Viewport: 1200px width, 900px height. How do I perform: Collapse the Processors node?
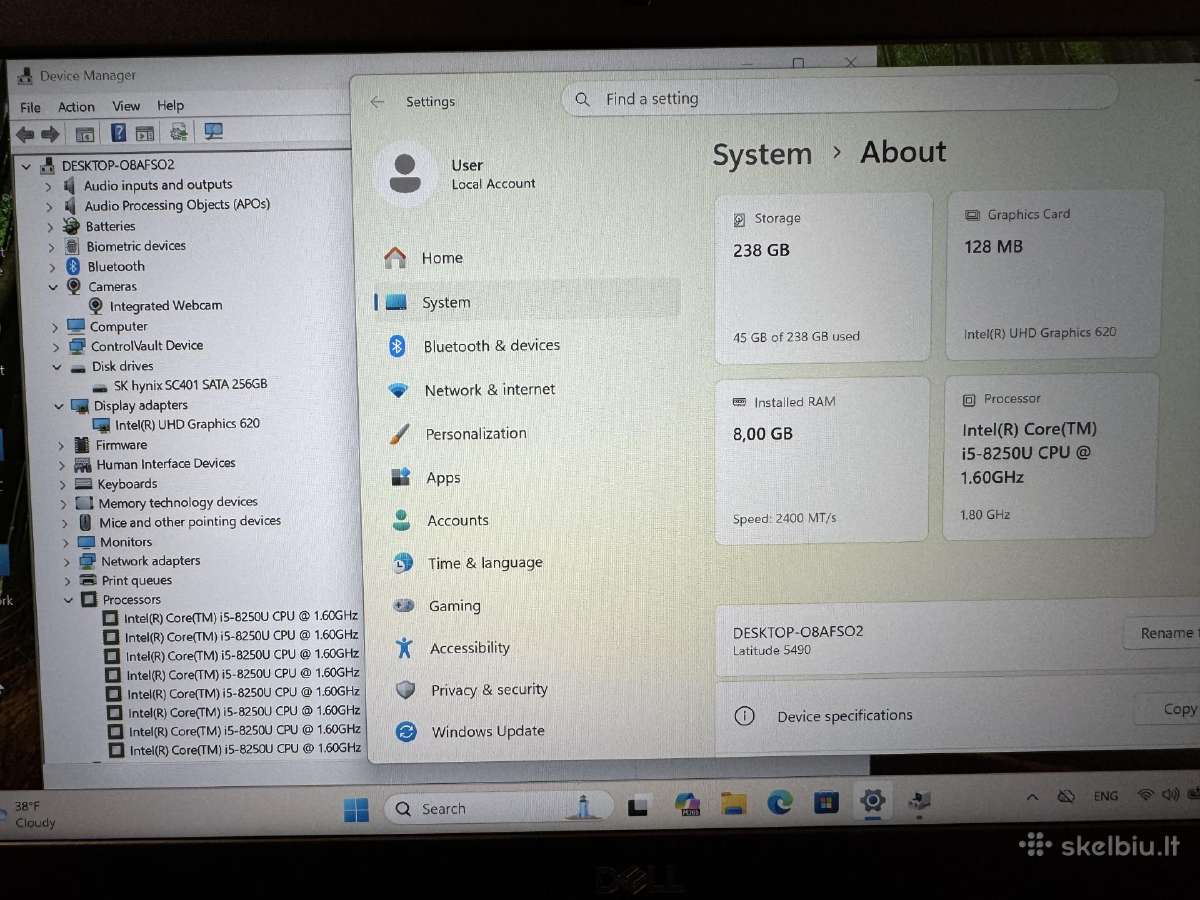pos(68,601)
